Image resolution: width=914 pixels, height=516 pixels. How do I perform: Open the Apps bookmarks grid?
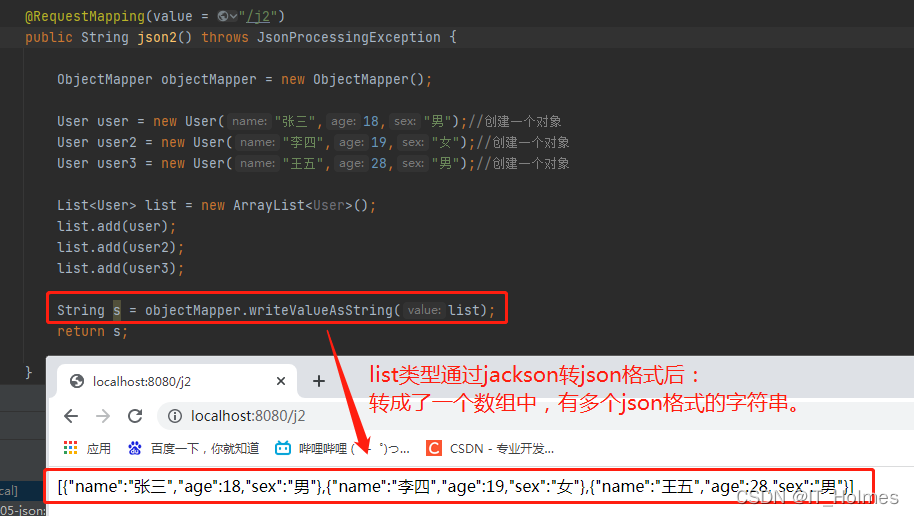click(87, 448)
